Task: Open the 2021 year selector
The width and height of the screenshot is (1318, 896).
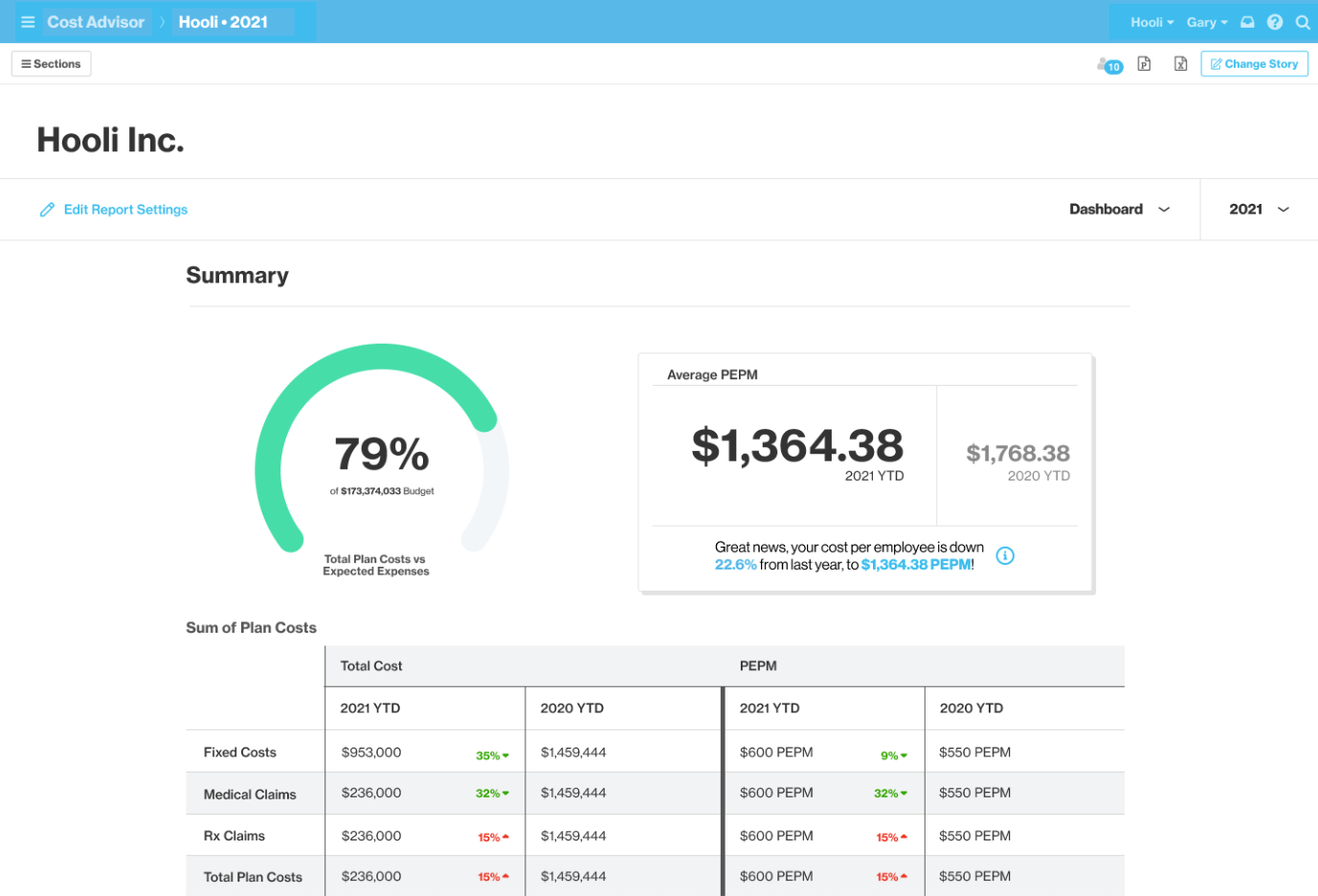Action: (x=1258, y=210)
